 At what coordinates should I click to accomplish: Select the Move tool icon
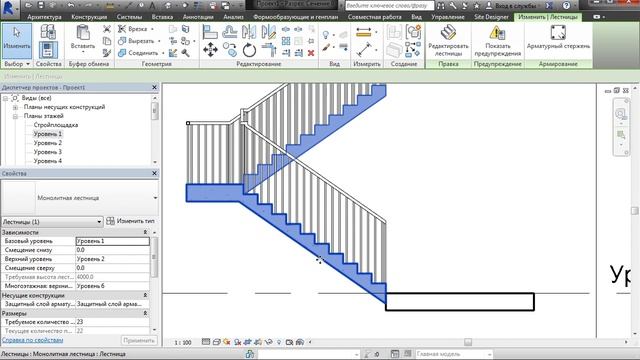click(210, 50)
